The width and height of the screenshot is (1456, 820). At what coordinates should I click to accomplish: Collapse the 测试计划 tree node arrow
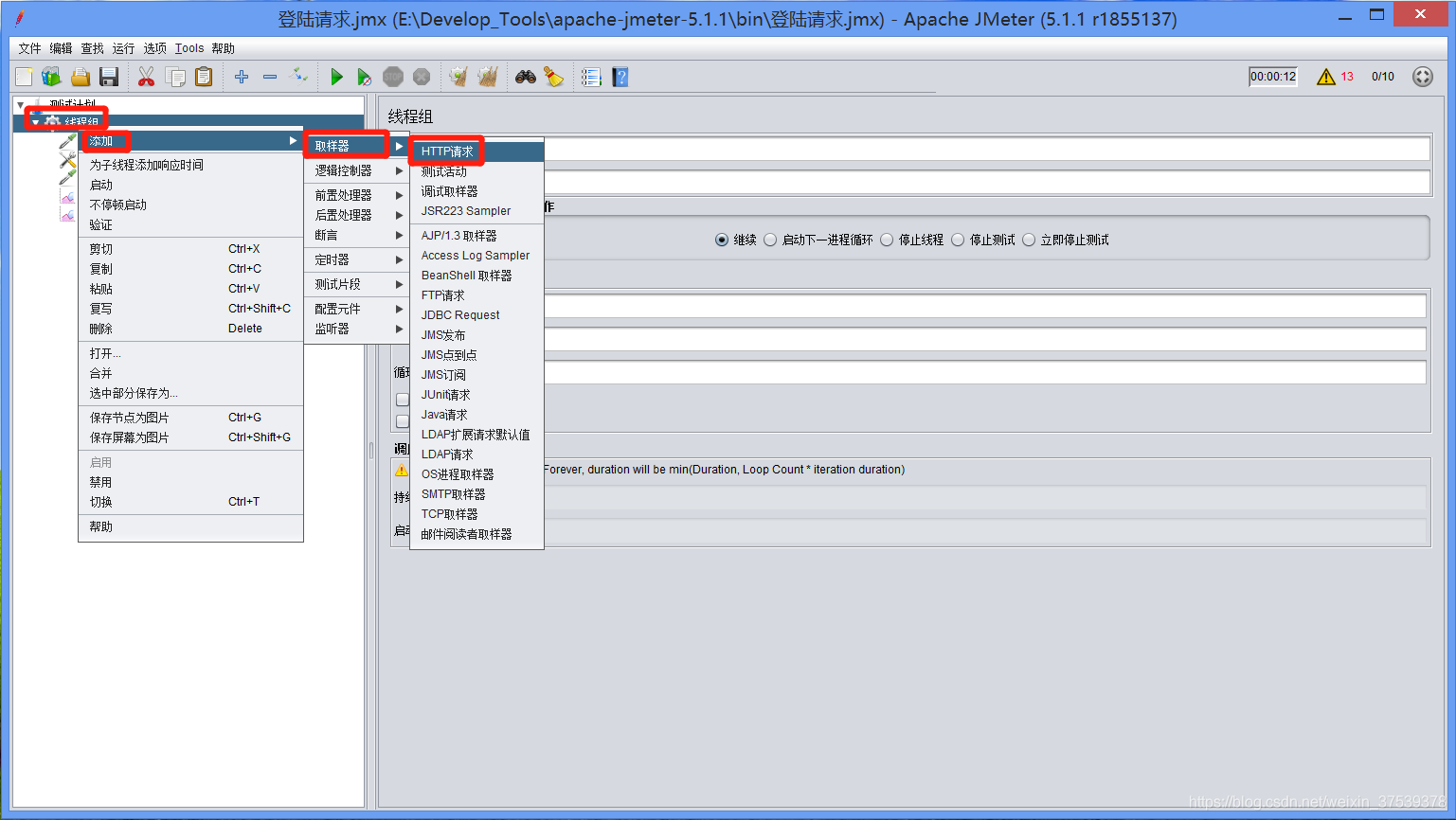(21, 104)
